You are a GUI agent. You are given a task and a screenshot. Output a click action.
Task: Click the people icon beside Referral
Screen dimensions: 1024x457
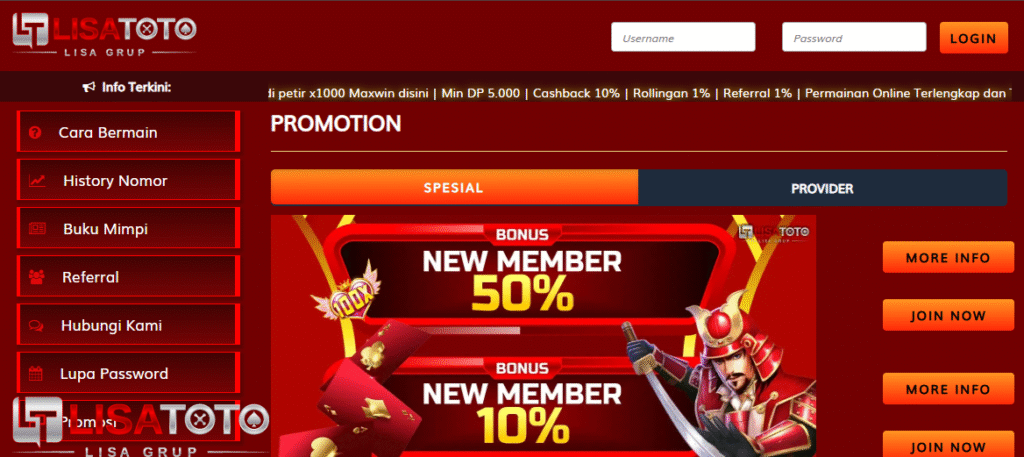pos(37,277)
